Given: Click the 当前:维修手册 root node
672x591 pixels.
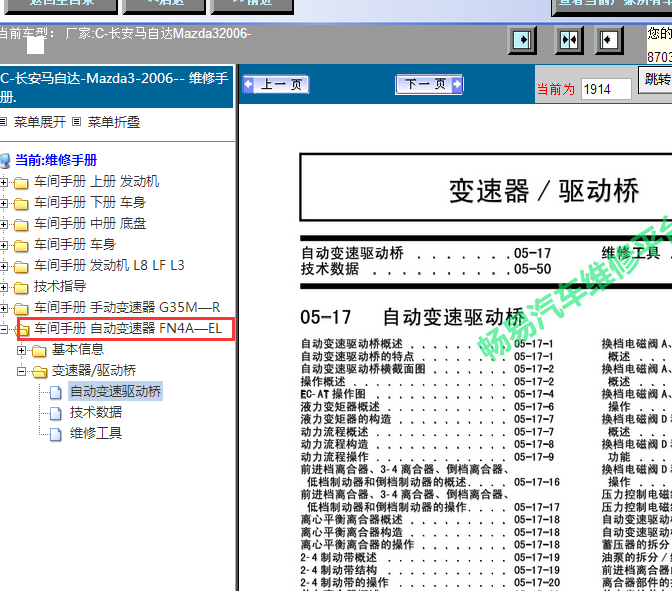Looking at the screenshot, I should point(56,160).
